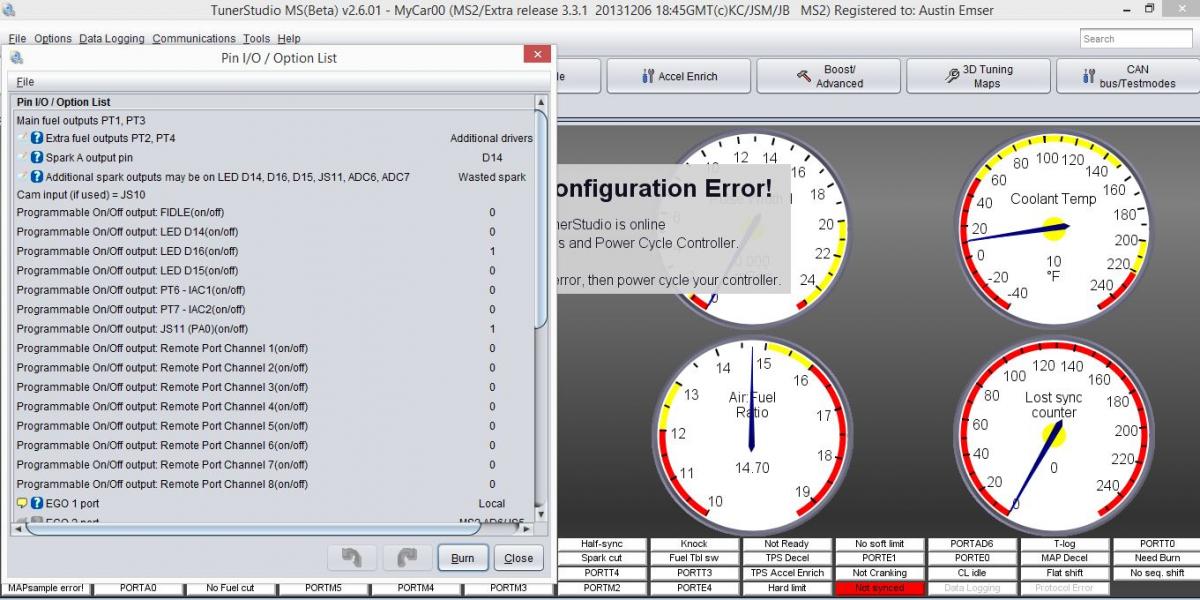Click the redo arrow button
Image resolution: width=1200 pixels, height=600 pixels.
(406, 558)
